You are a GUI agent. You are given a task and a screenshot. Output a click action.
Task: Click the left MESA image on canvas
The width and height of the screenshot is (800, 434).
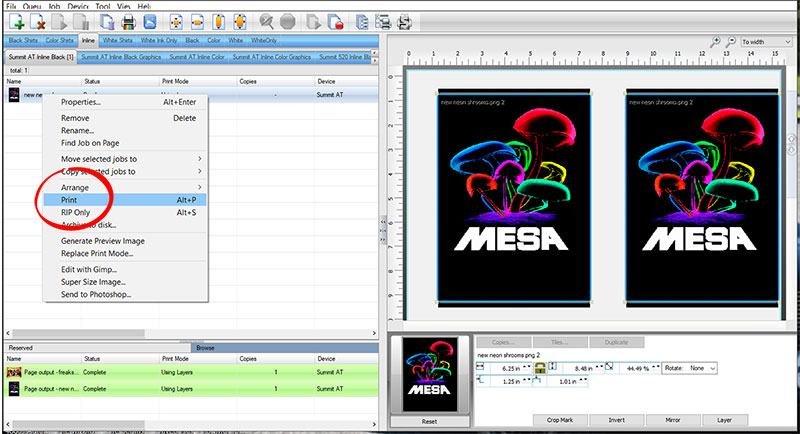(514, 199)
